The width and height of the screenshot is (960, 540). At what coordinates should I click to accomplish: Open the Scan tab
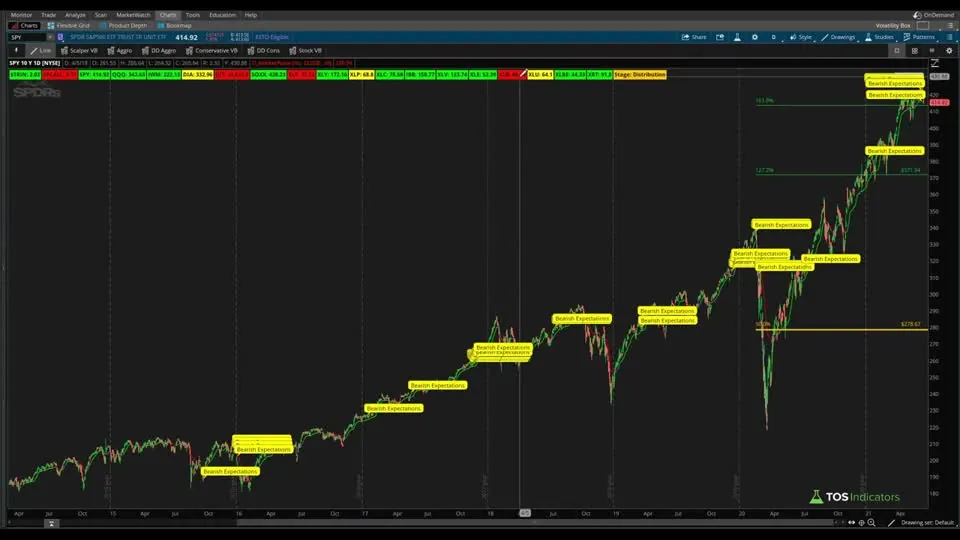pyautogui.click(x=100, y=15)
